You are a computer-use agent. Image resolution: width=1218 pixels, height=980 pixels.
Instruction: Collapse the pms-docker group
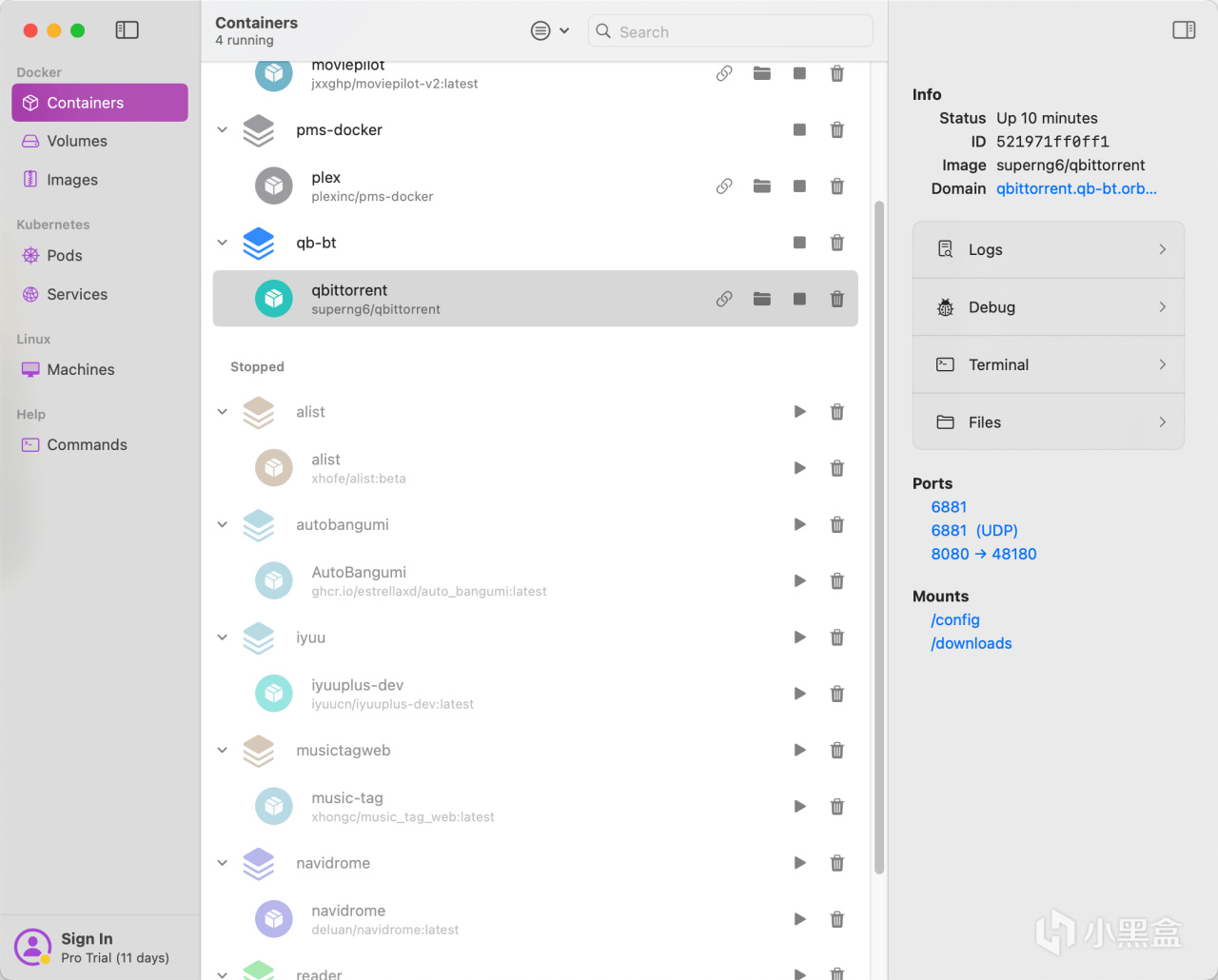[x=223, y=130]
